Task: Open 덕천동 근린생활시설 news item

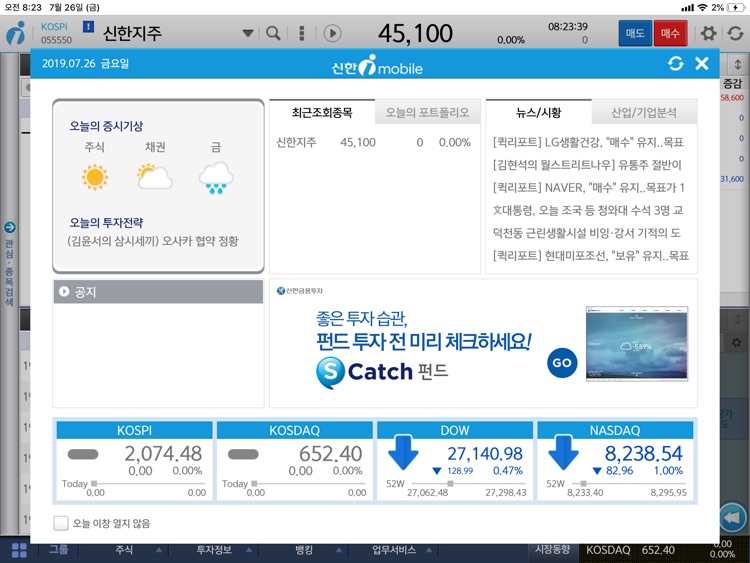Action: coord(587,233)
